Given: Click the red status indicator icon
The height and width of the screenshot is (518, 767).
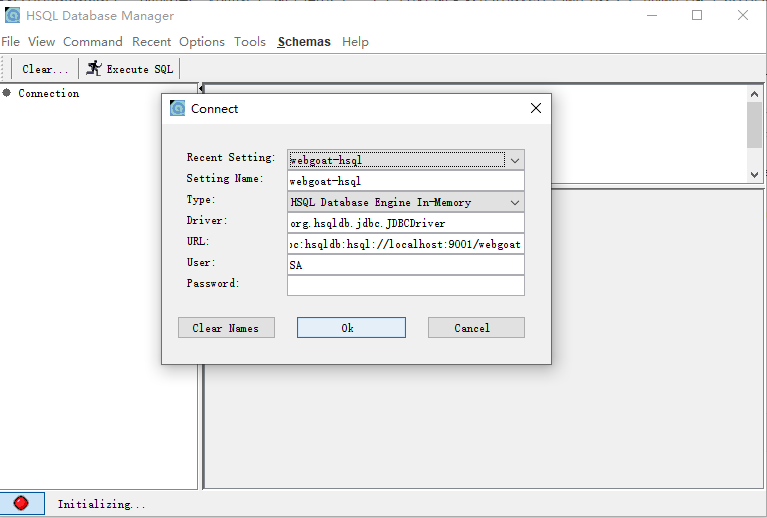Looking at the screenshot, I should (x=21, y=503).
